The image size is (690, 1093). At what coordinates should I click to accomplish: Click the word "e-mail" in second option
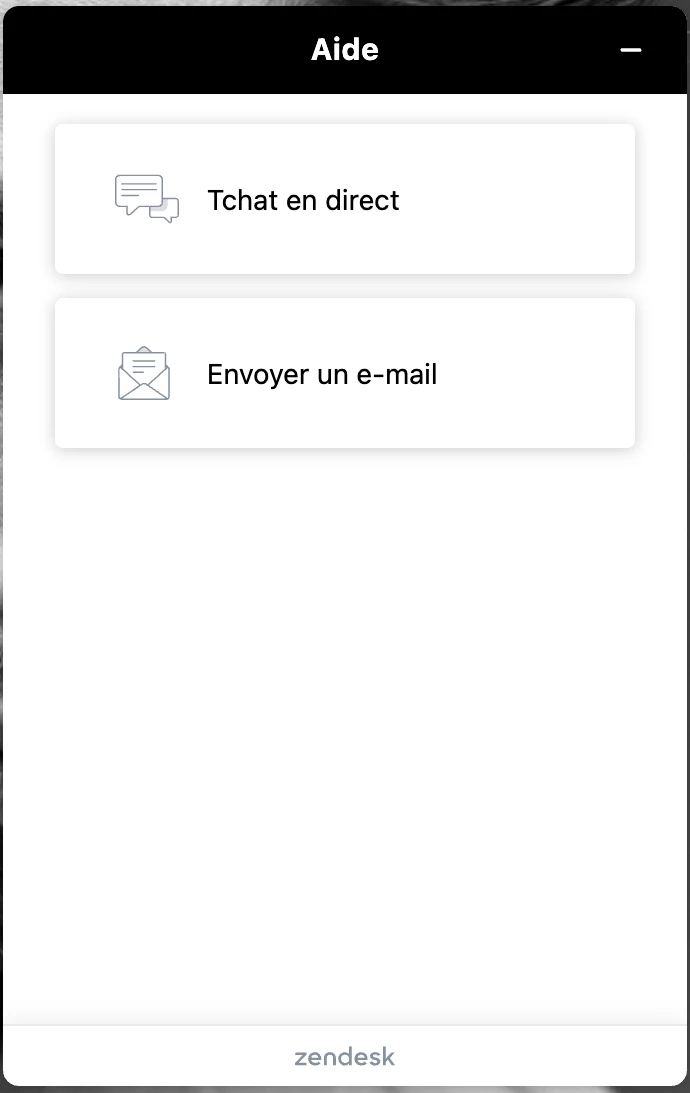tap(397, 374)
